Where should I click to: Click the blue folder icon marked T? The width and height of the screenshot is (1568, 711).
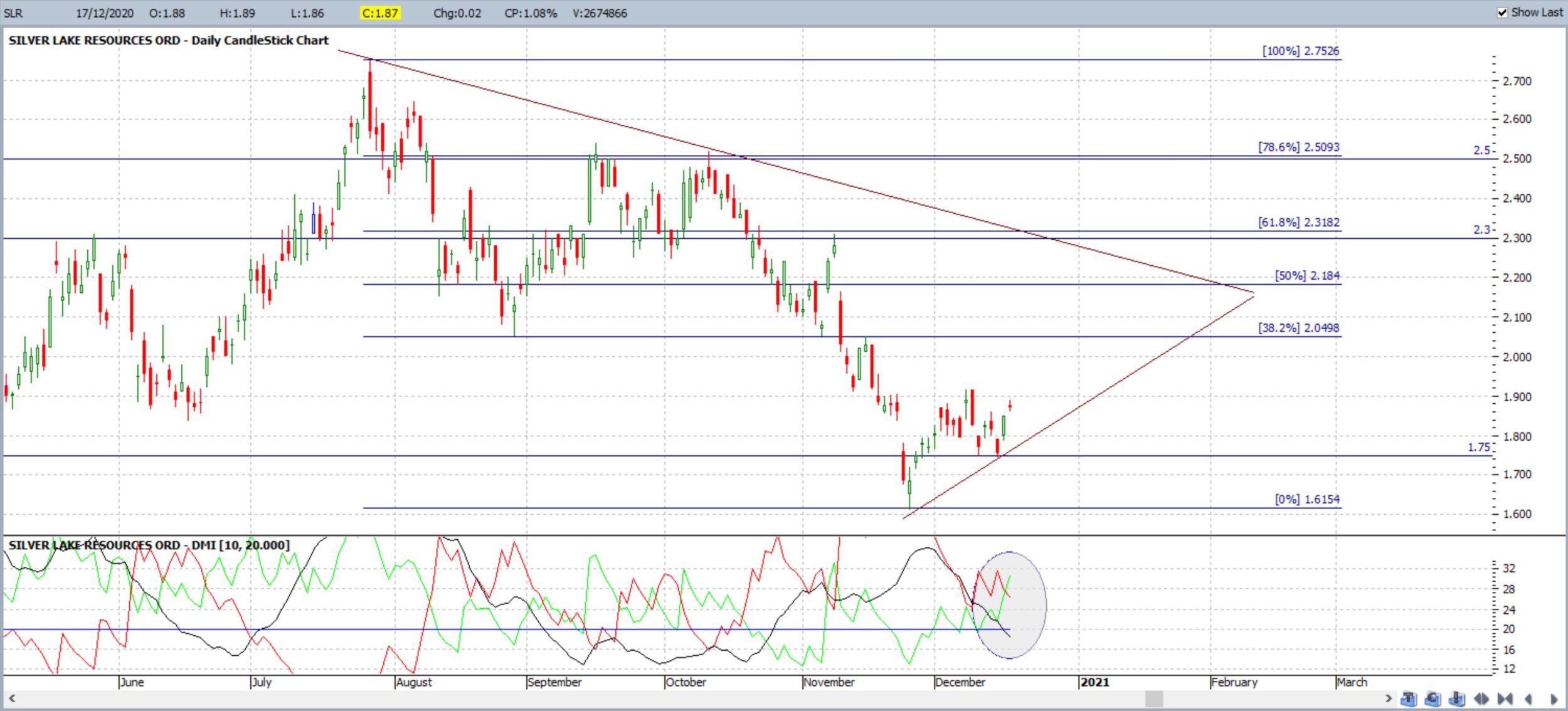pos(1409,698)
